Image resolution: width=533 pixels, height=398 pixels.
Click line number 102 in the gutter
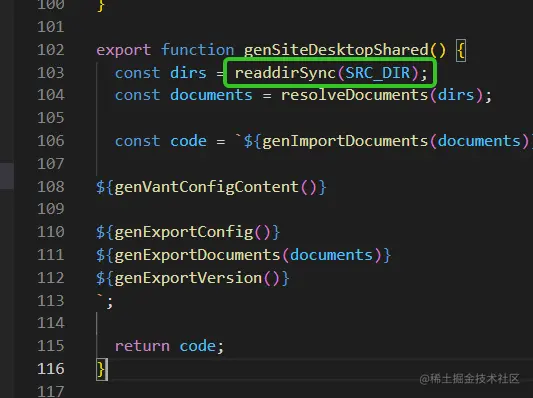pyautogui.click(x=51, y=50)
